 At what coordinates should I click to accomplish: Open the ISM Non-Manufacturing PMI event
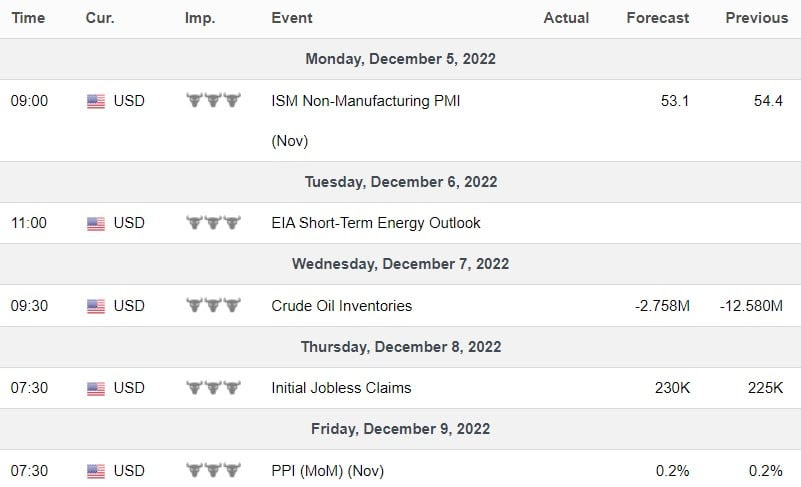tap(366, 120)
